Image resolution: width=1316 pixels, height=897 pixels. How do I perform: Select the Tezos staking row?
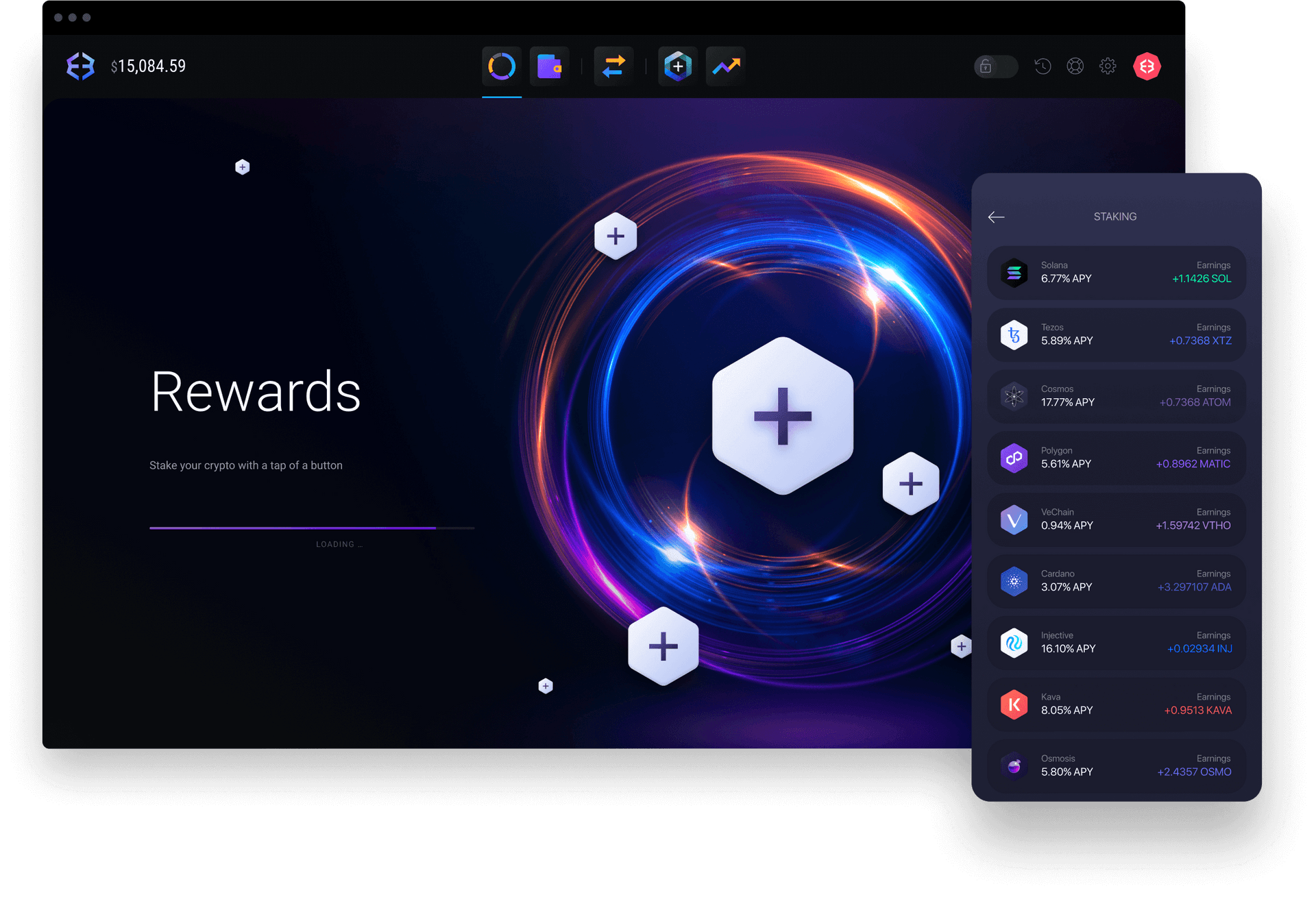[1116, 334]
